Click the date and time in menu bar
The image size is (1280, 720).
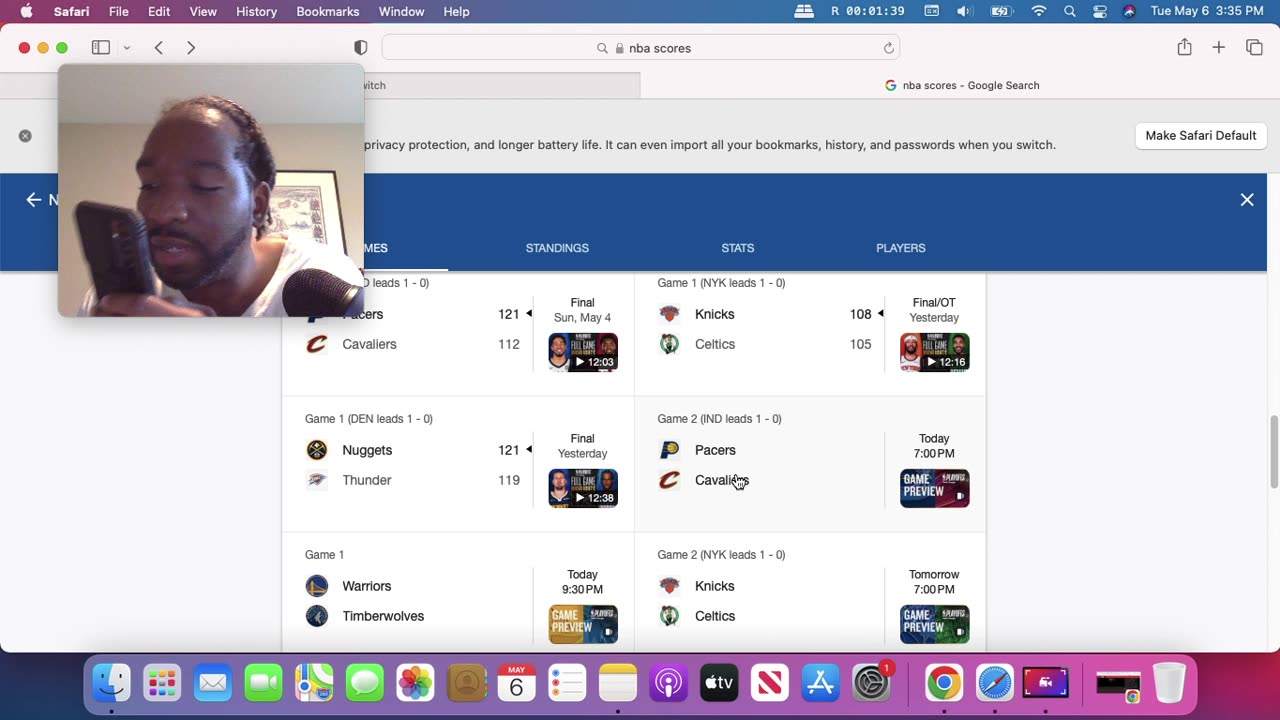1207,11
